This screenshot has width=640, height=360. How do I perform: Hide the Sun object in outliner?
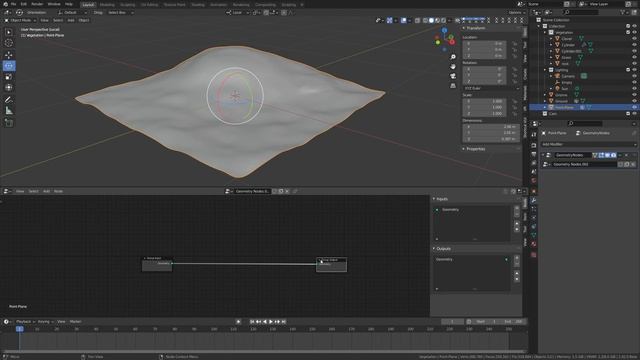[634, 89]
